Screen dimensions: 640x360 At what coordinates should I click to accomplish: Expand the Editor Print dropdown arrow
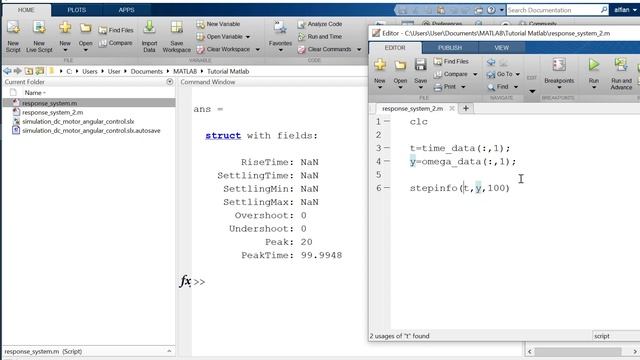463,87
